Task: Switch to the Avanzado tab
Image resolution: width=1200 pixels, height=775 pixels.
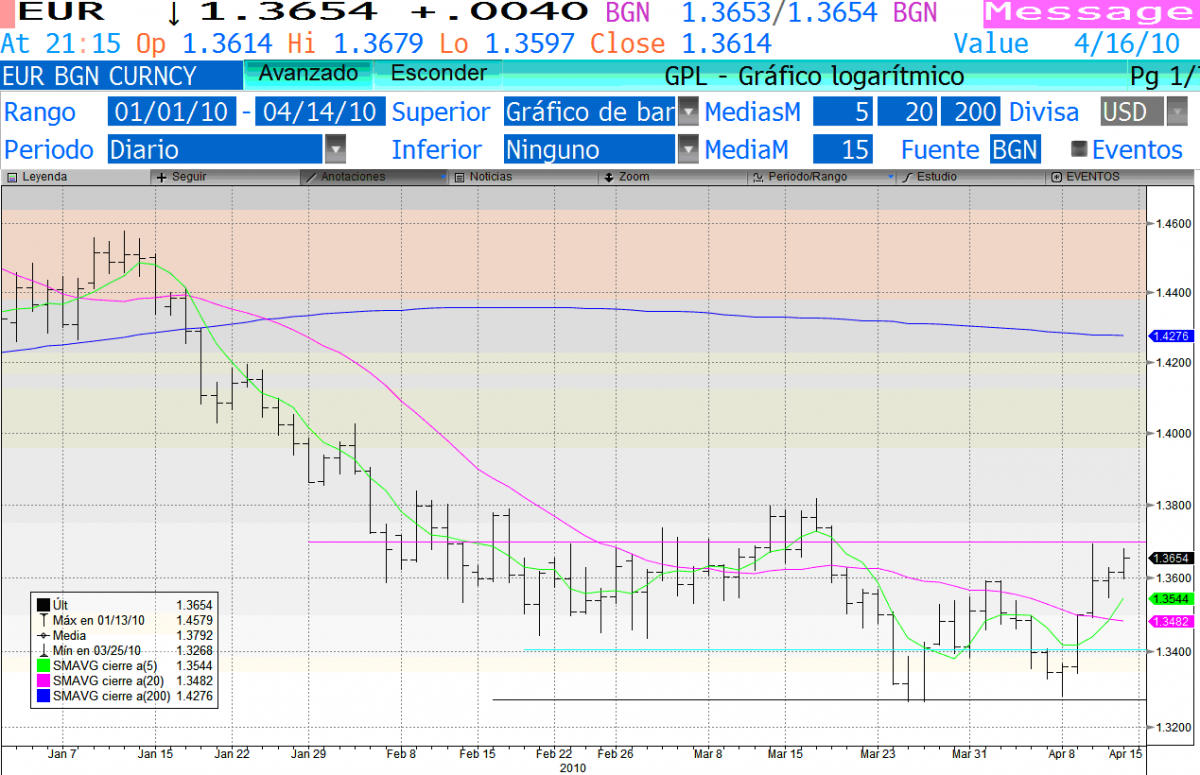Action: click(306, 73)
